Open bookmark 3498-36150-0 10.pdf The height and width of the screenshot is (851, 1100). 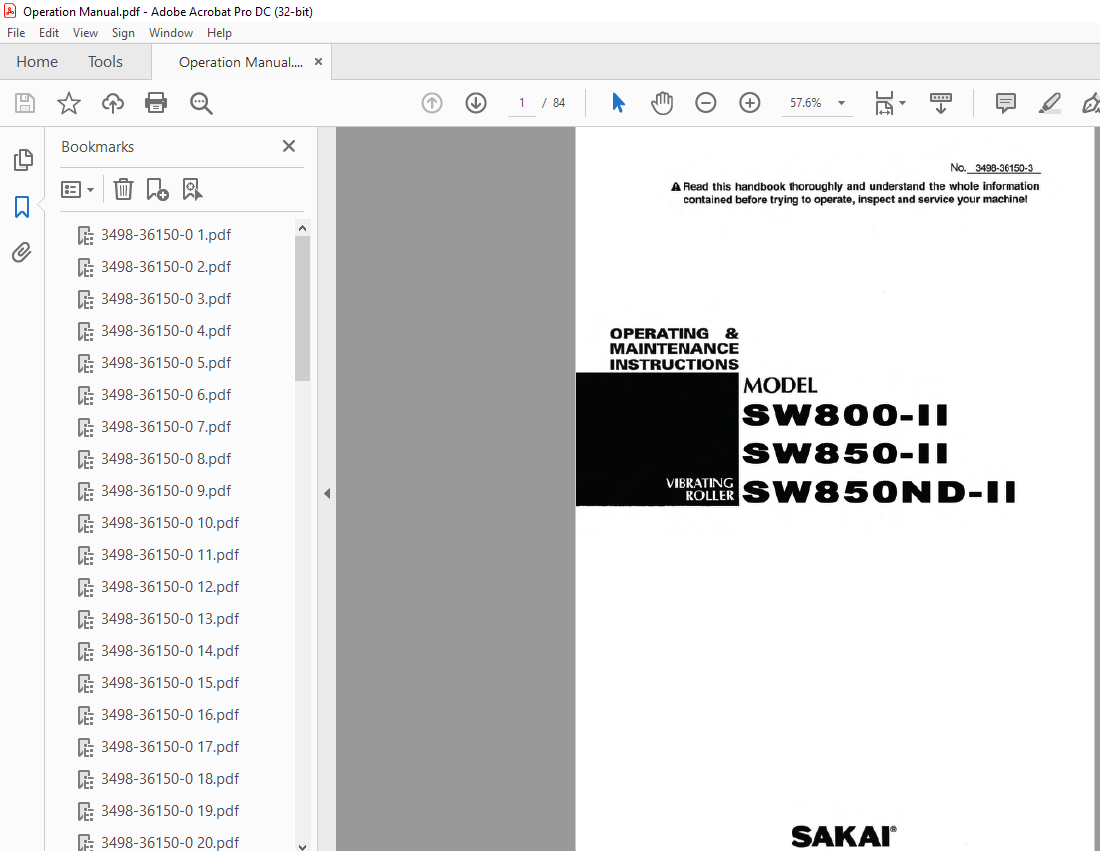170,523
